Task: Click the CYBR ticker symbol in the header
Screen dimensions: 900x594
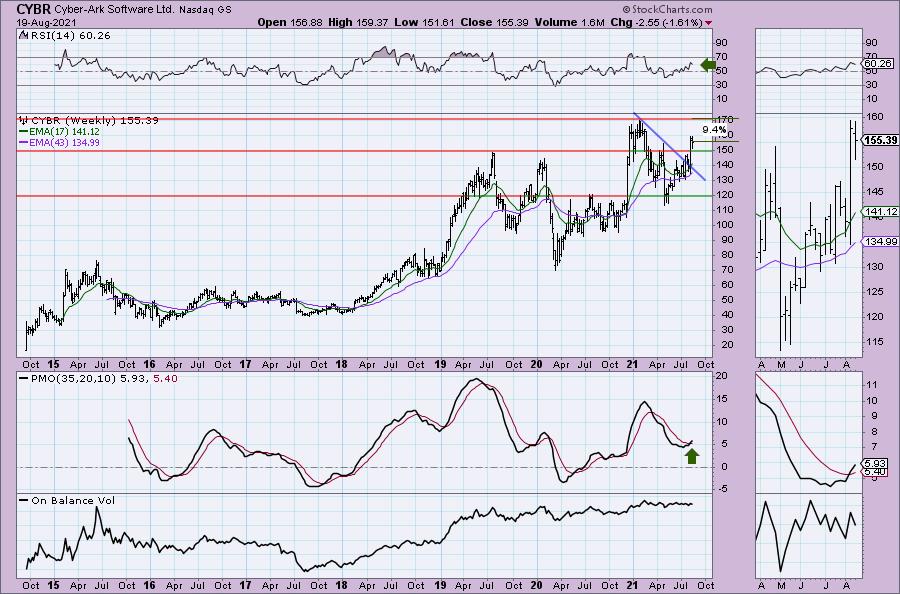Action: (x=34, y=9)
